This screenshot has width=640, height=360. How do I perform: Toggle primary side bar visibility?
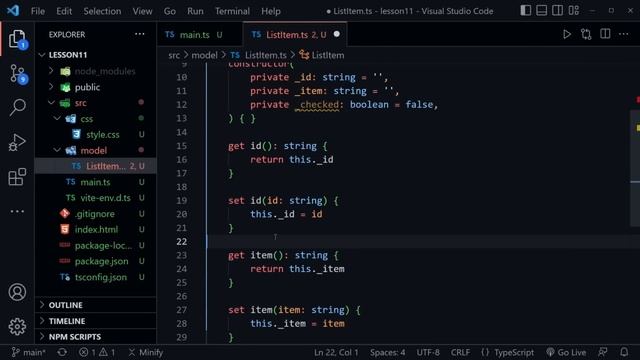(x=526, y=11)
